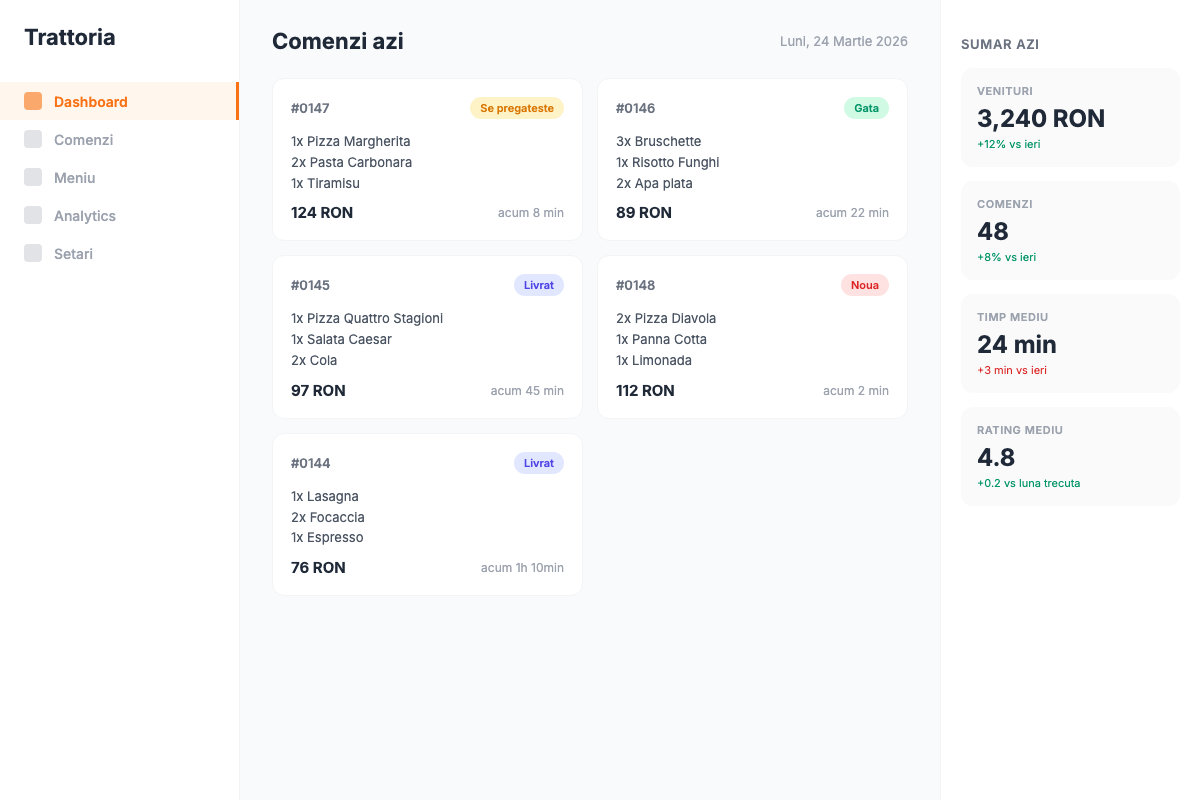Click the 'Noua' badge on order #0148

click(x=864, y=285)
